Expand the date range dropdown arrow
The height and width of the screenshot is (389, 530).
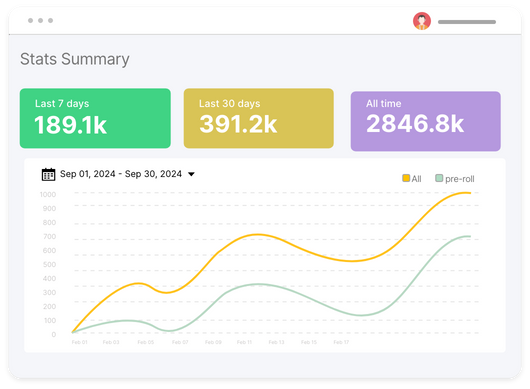pyautogui.click(x=191, y=174)
